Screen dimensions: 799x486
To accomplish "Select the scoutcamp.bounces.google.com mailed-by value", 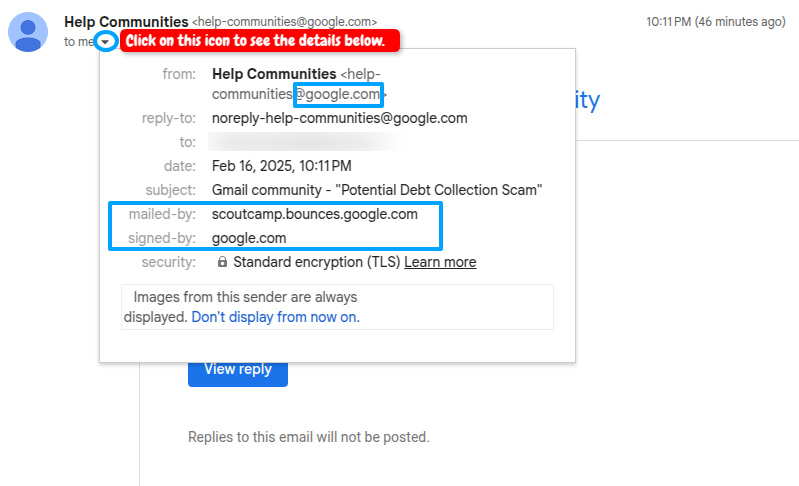I will 314,214.
